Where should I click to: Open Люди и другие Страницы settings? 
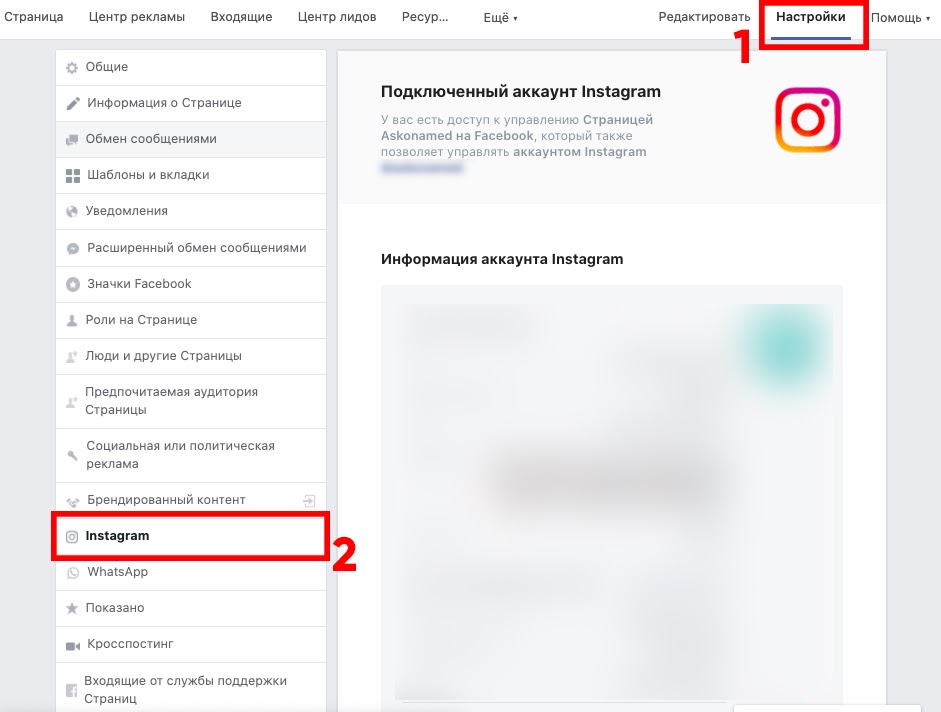pos(191,356)
